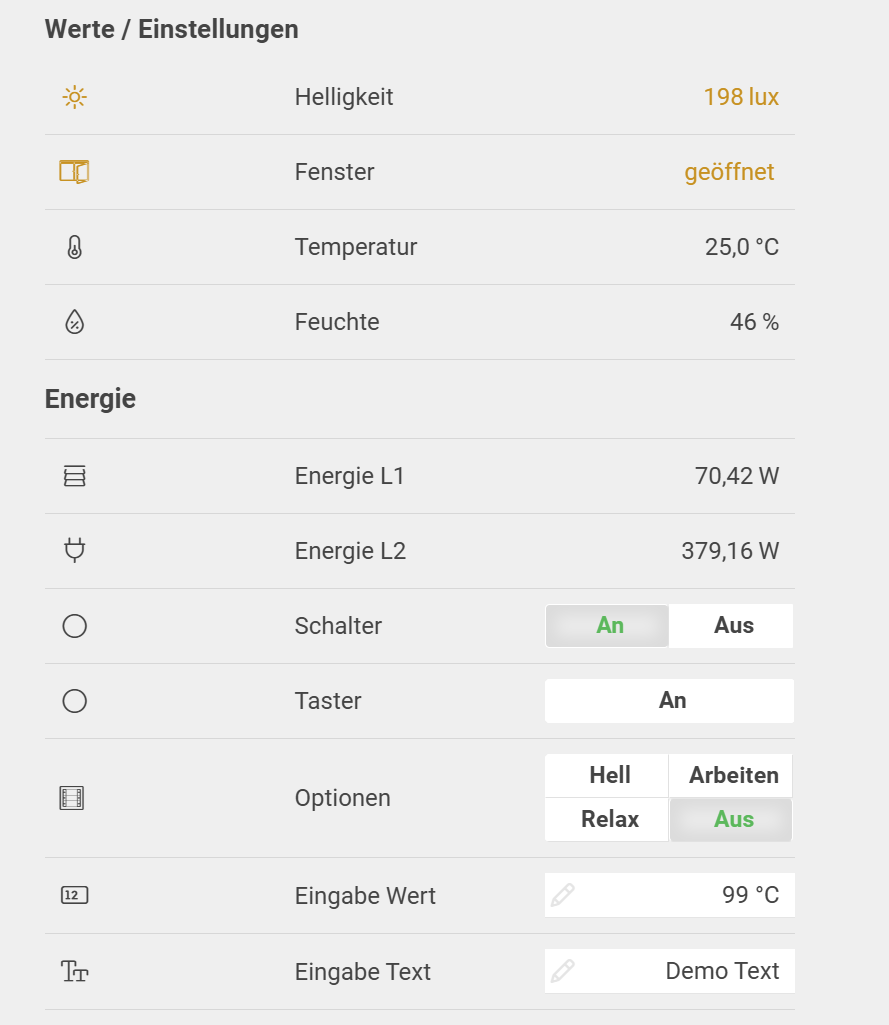Click the Energie L1 stacked icon
This screenshot has width=889, height=1025.
75,476
